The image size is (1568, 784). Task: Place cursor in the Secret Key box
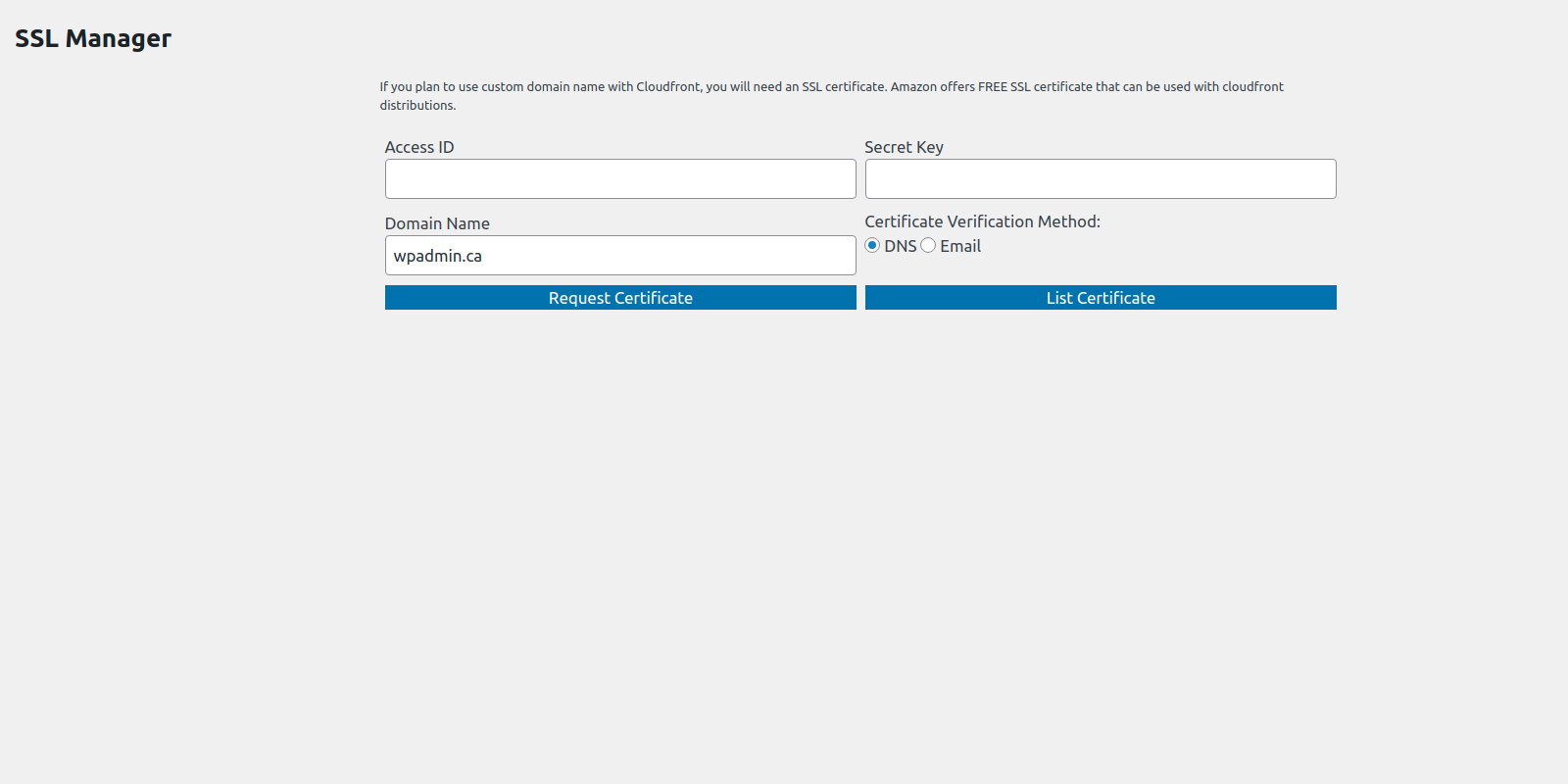1100,178
